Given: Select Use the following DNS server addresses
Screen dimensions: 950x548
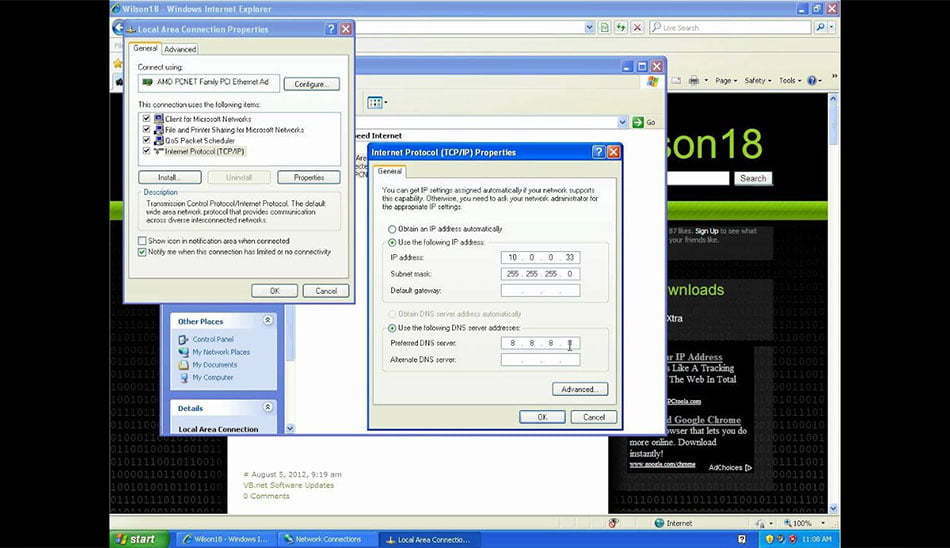Looking at the screenshot, I should 392,328.
